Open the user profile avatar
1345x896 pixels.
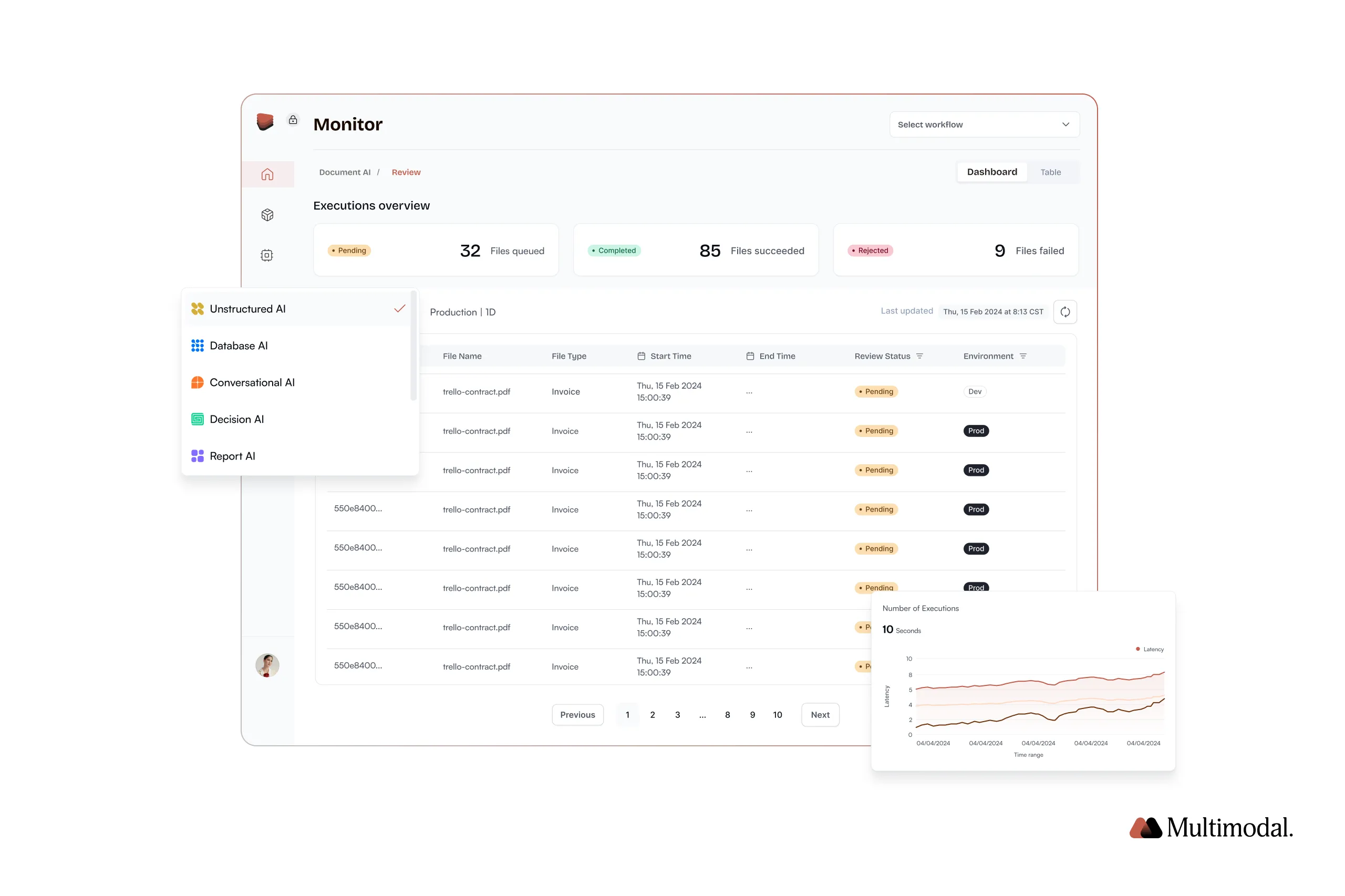pos(267,665)
